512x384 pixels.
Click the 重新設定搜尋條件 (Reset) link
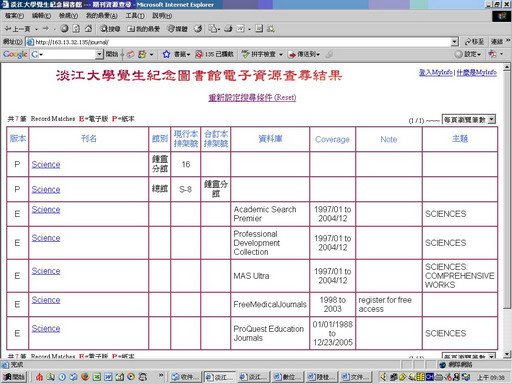252,97
